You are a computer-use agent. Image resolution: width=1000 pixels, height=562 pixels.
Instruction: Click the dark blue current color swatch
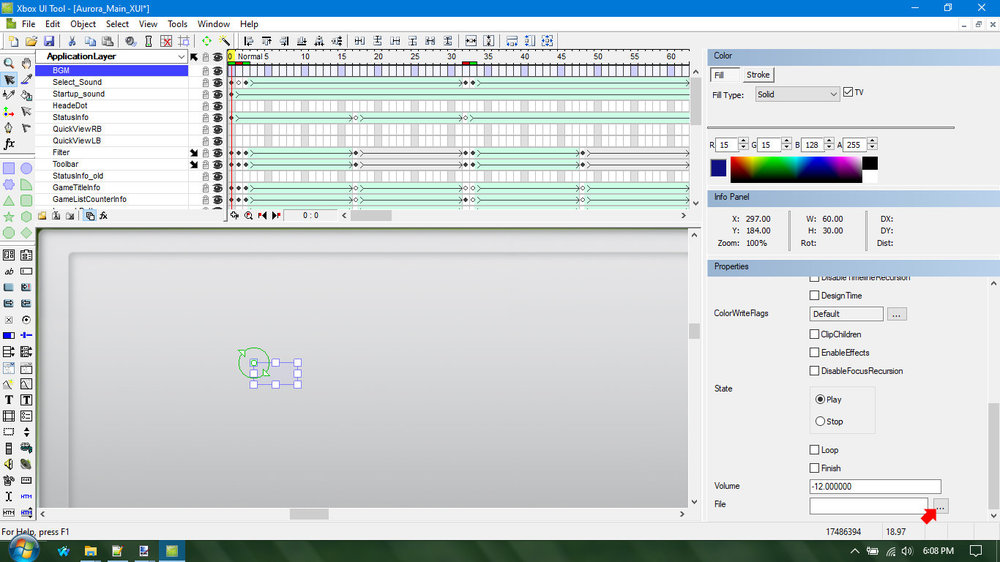click(718, 168)
